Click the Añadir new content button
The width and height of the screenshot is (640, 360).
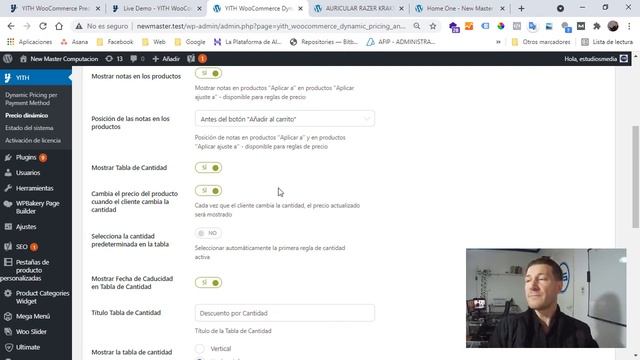166,59
